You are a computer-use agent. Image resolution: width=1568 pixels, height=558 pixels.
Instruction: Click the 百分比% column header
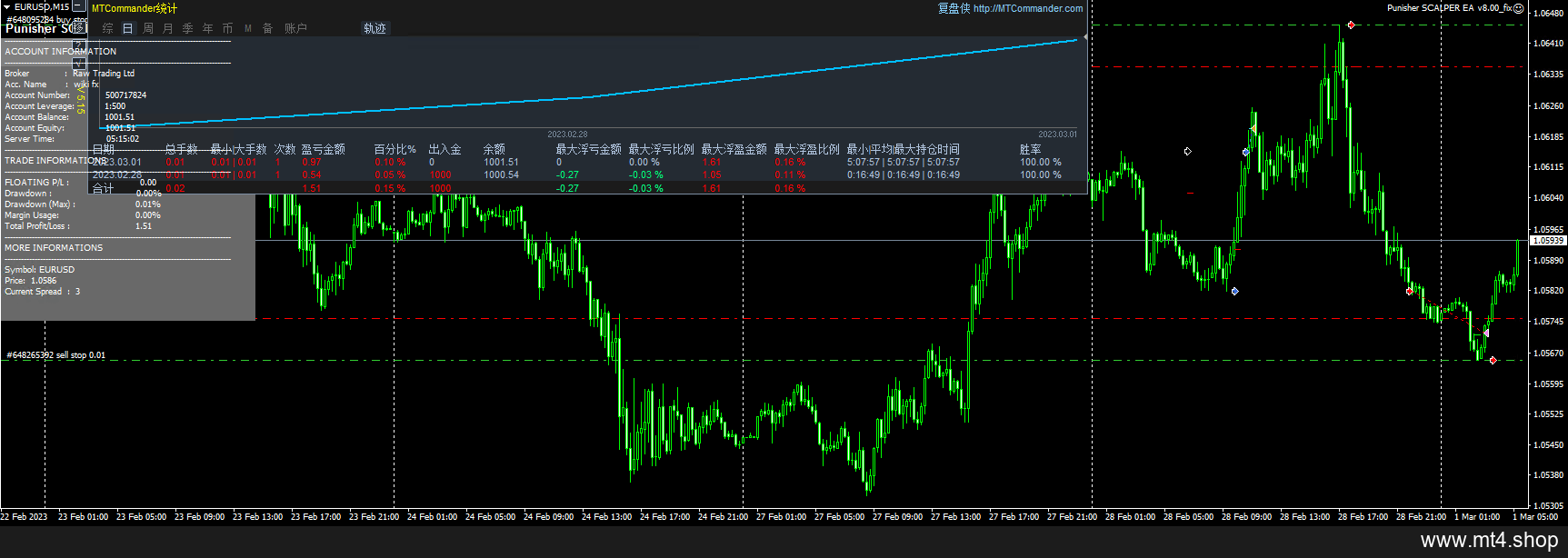click(395, 149)
